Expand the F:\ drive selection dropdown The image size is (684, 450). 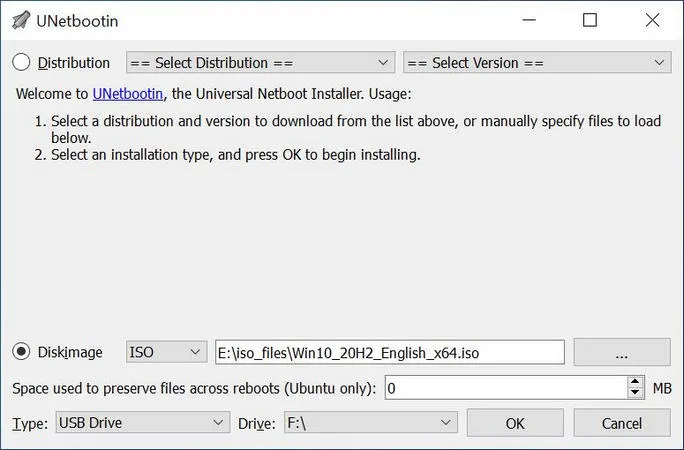click(371, 423)
